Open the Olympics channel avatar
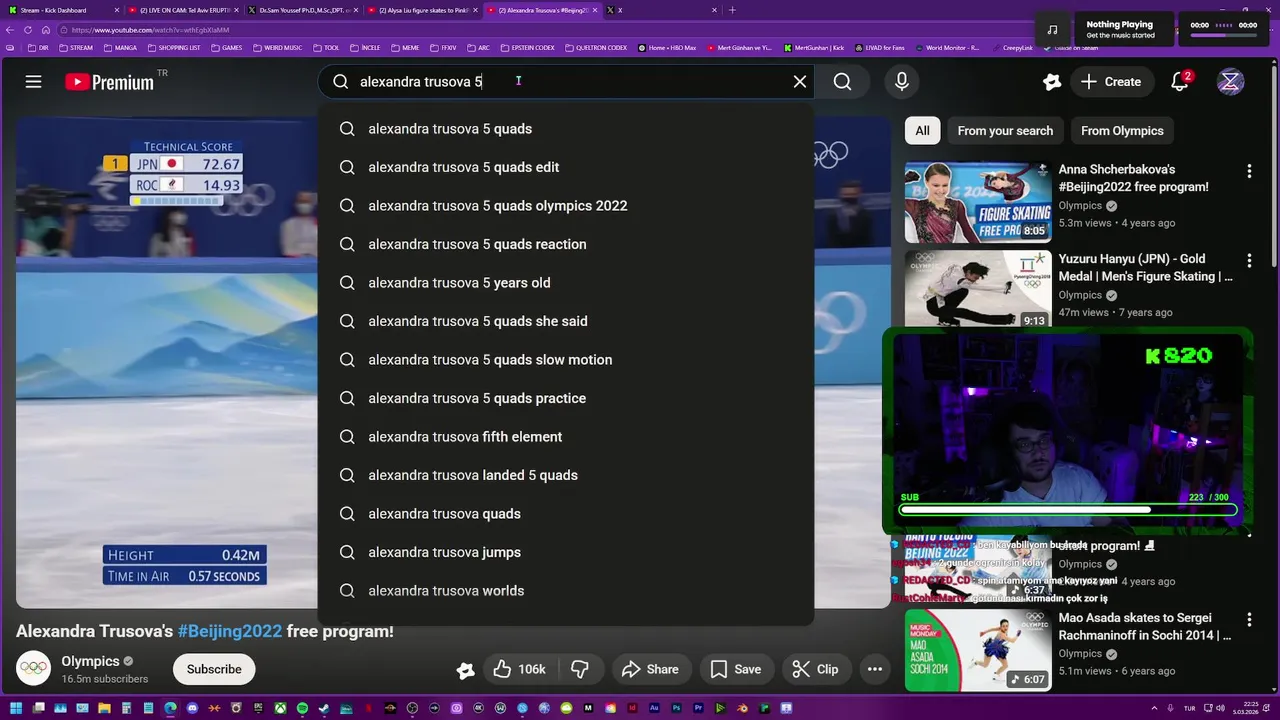Image resolution: width=1280 pixels, height=720 pixels. click(34, 669)
